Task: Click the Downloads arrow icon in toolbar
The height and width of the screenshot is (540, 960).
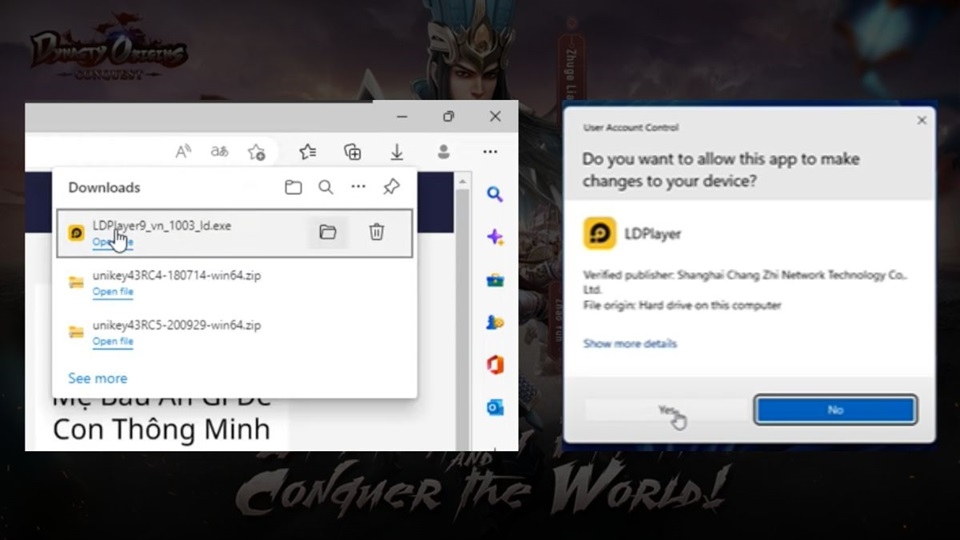Action: tap(397, 152)
